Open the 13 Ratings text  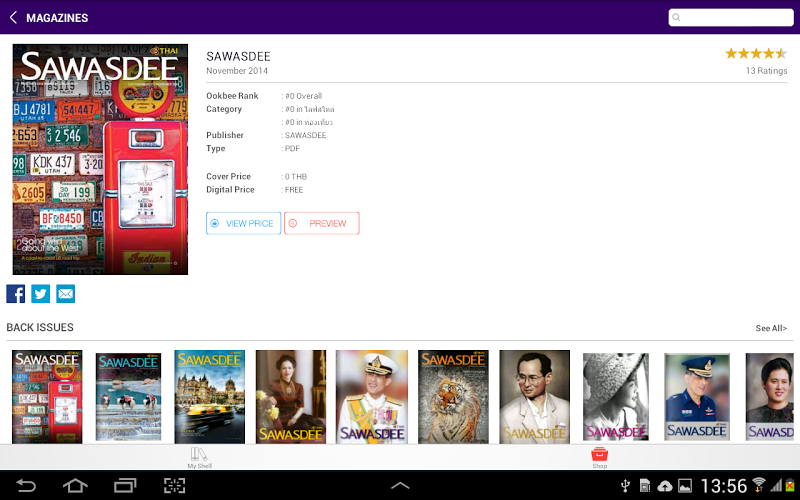pos(766,71)
